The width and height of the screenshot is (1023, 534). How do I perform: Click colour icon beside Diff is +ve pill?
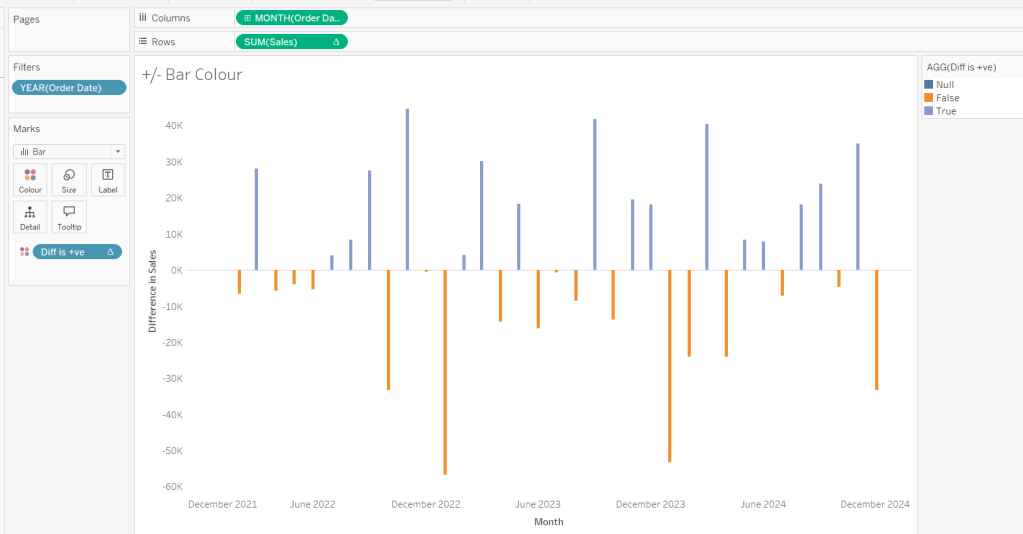tap(24, 252)
